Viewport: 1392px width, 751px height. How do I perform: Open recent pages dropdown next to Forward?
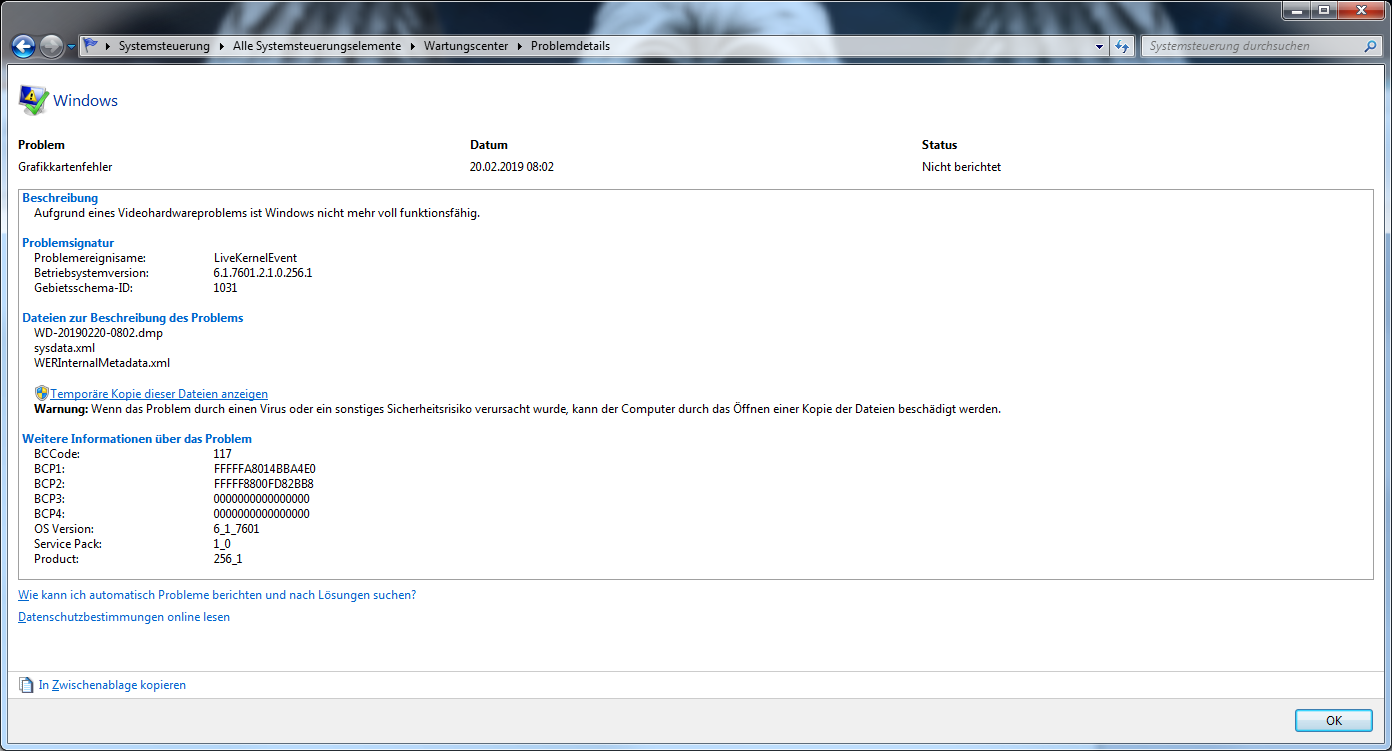71,46
